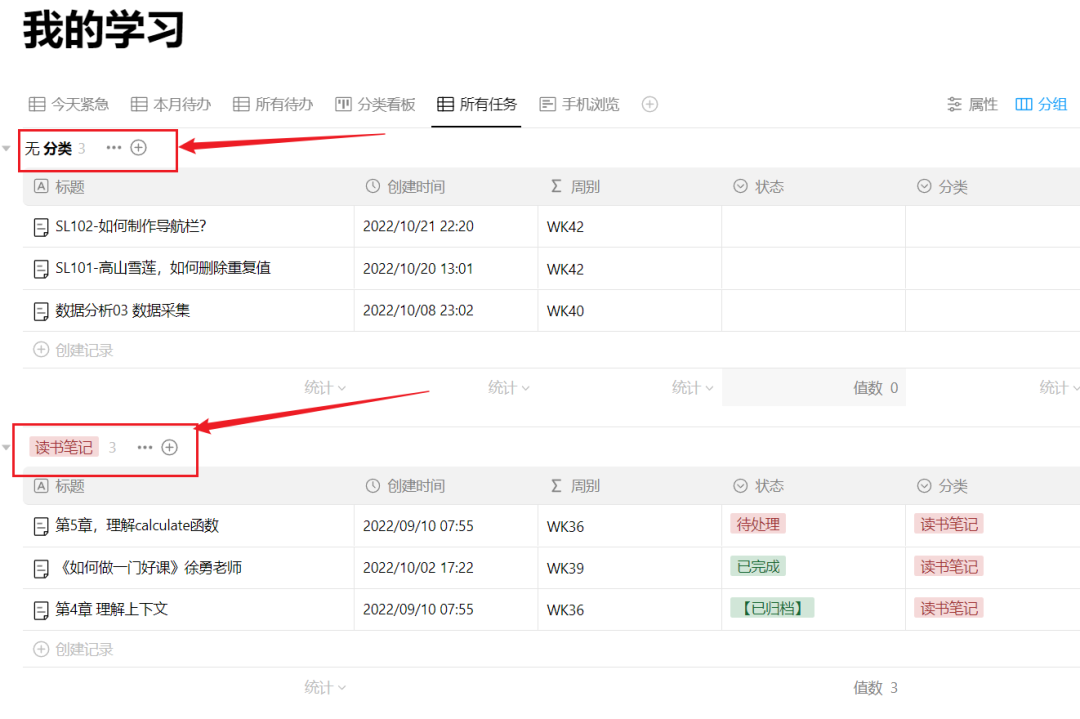Select the 所有待办 view tab
The width and height of the screenshot is (1080, 719).
pyautogui.click(x=273, y=104)
